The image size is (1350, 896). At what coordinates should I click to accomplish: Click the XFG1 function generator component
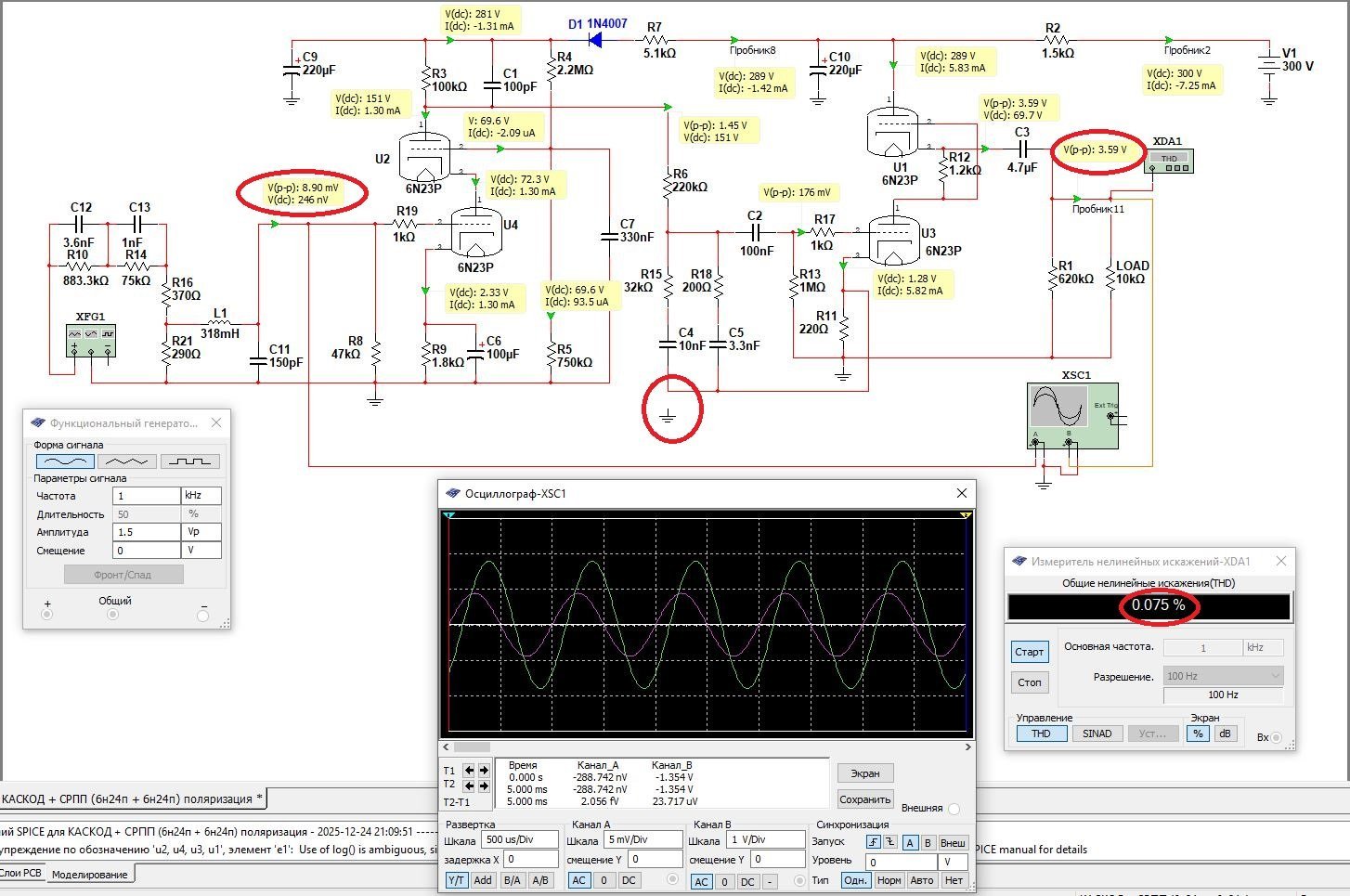[91, 338]
